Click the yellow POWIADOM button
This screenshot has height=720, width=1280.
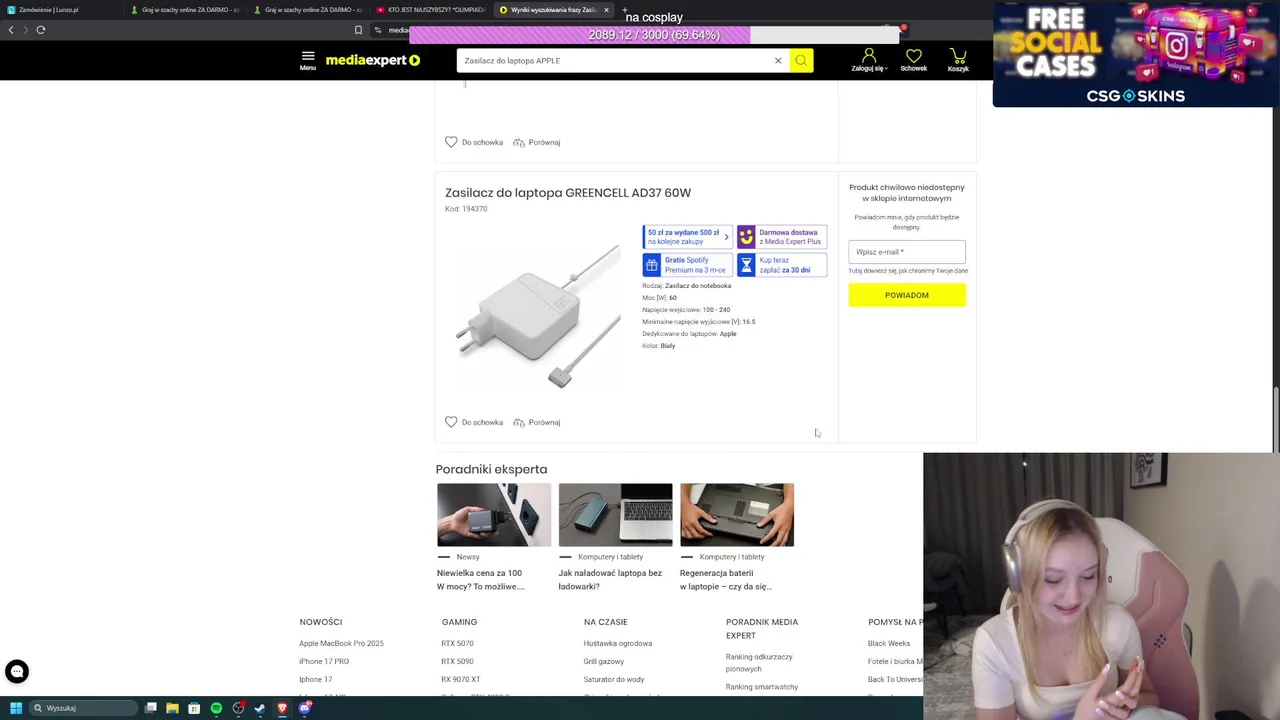(907, 295)
